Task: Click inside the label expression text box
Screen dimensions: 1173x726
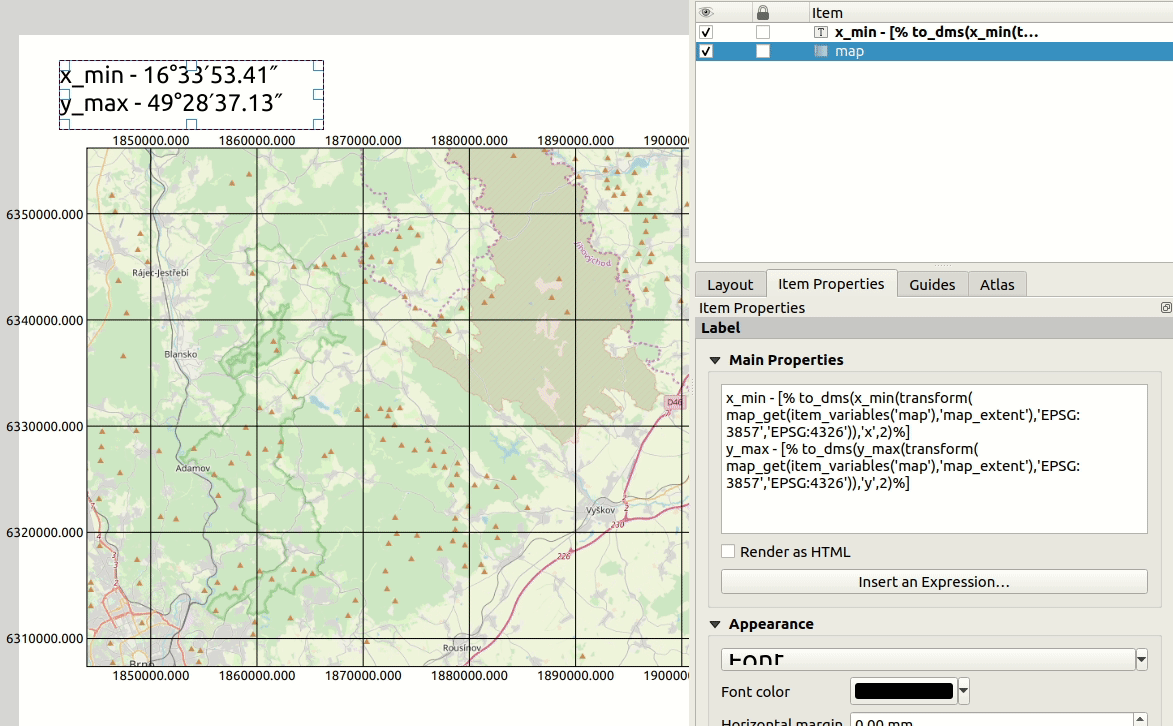Action: (x=934, y=458)
